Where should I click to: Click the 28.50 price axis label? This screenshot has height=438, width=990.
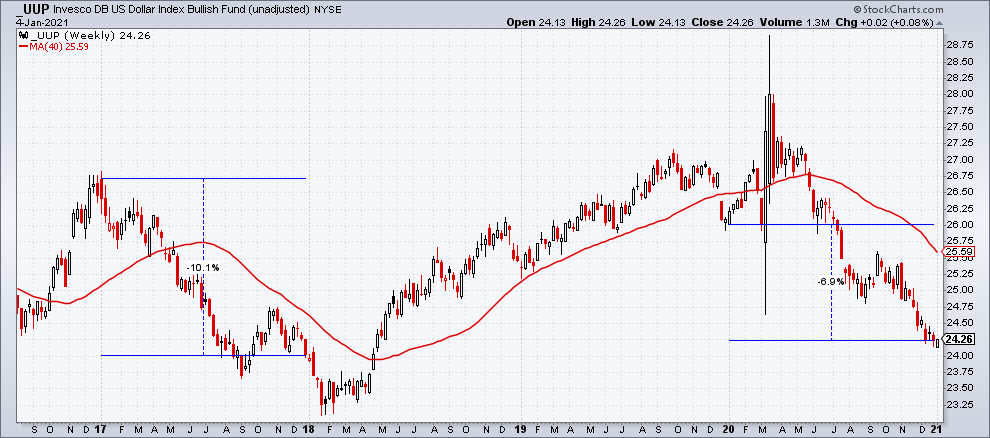pyautogui.click(x=958, y=62)
